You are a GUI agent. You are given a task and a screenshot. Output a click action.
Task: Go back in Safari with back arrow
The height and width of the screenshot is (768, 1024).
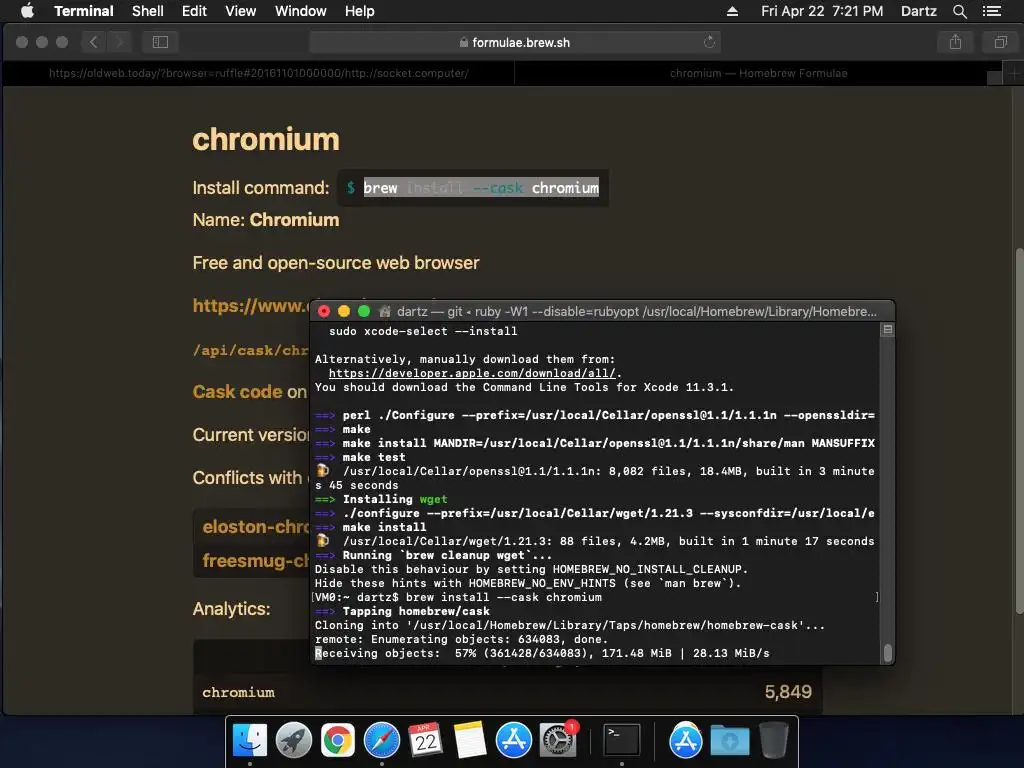pyautogui.click(x=93, y=42)
